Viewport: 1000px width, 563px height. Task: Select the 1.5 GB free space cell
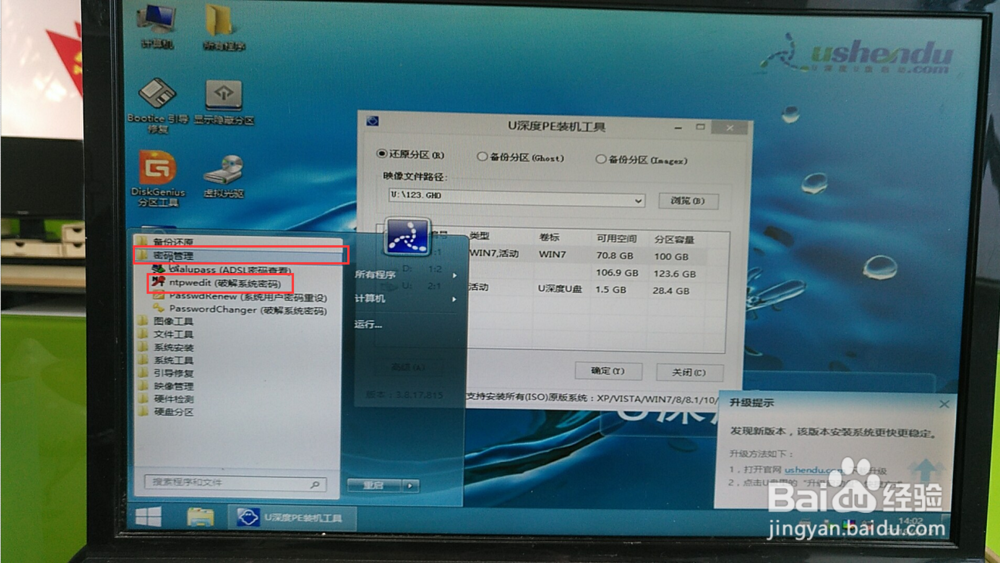(611, 289)
